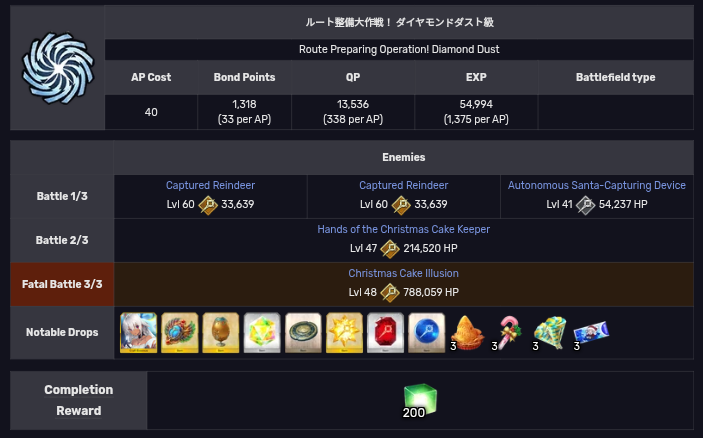The width and height of the screenshot is (703, 438).
Task: Open the gold Caster star monument drop
Action: [x=344, y=333]
